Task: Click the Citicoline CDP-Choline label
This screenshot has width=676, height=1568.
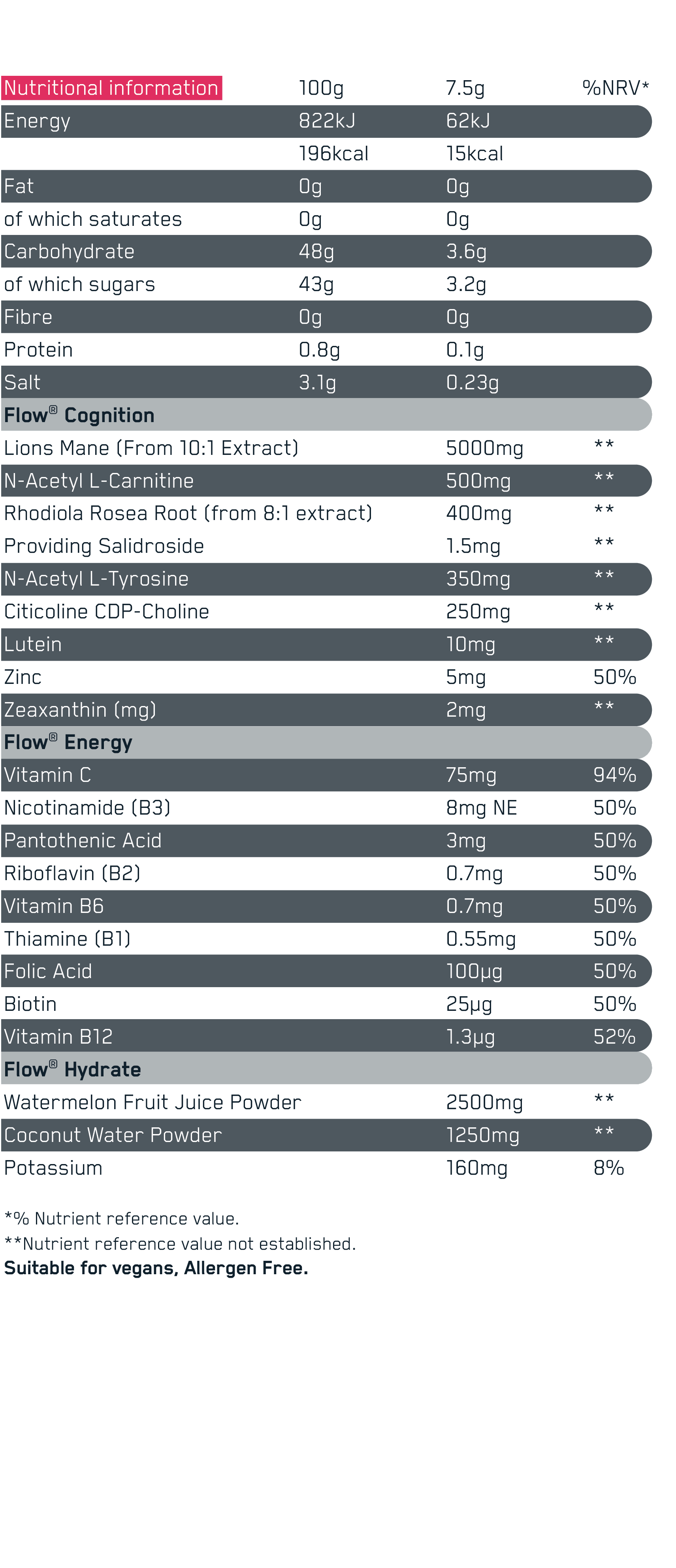Action: pyautogui.click(x=107, y=612)
